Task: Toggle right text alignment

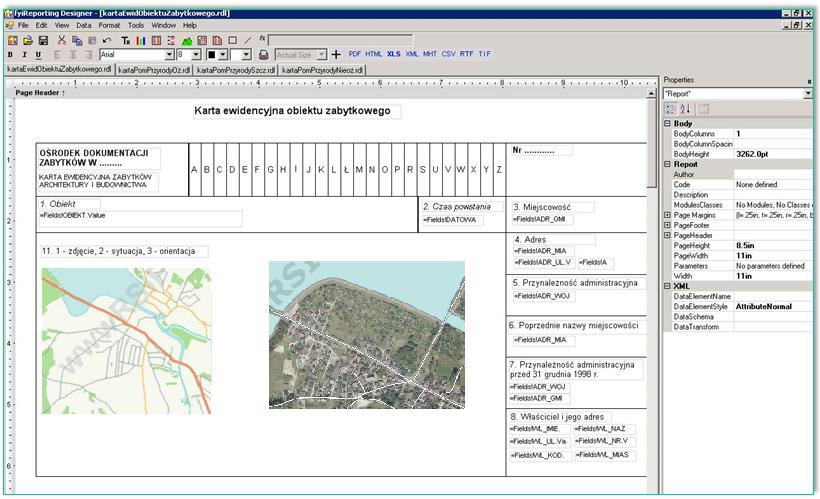Action: [x=89, y=54]
